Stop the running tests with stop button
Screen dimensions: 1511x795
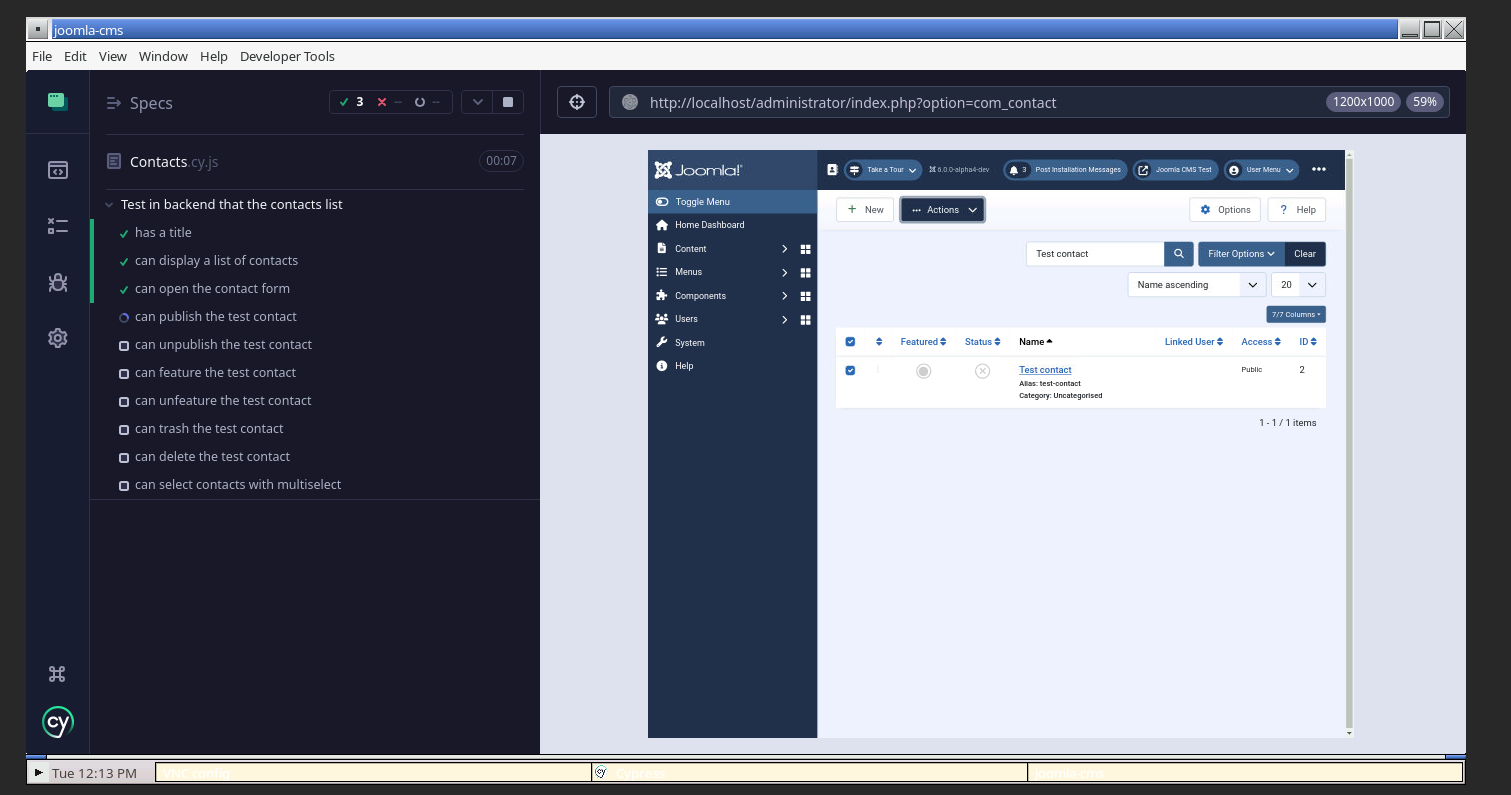[508, 102]
